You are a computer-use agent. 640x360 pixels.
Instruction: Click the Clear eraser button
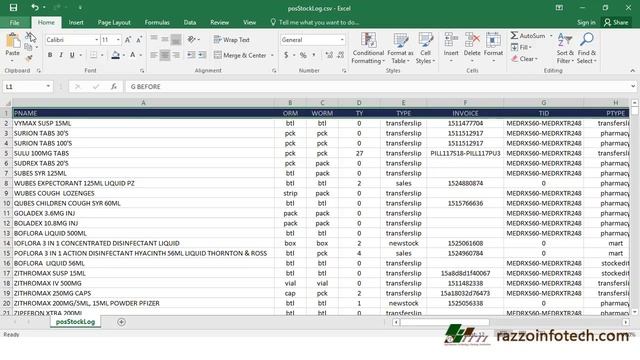click(524, 59)
